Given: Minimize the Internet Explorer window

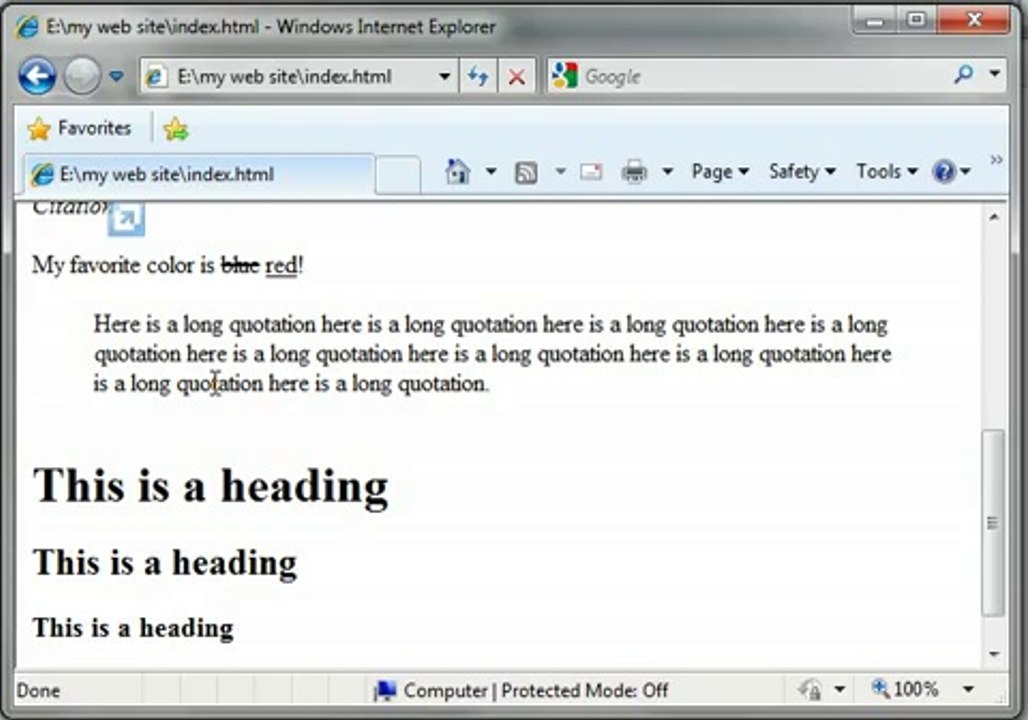Looking at the screenshot, I should pos(876,20).
